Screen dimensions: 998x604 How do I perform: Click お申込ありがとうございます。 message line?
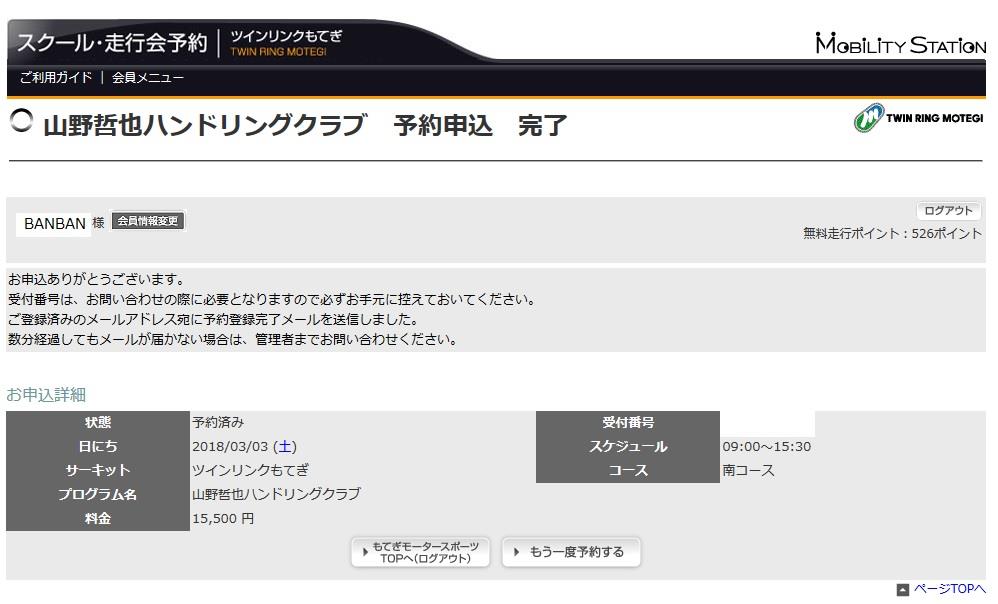coord(97,279)
